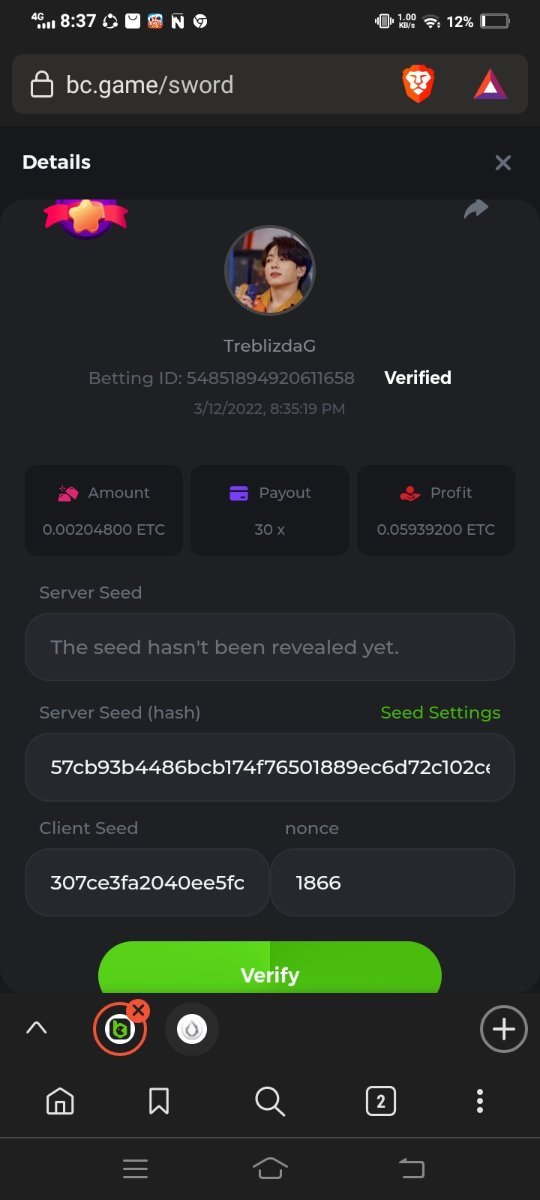Image resolution: width=540 pixels, height=1200 pixels.
Task: Open TreblizdaG's profile avatar
Action: click(x=270, y=270)
